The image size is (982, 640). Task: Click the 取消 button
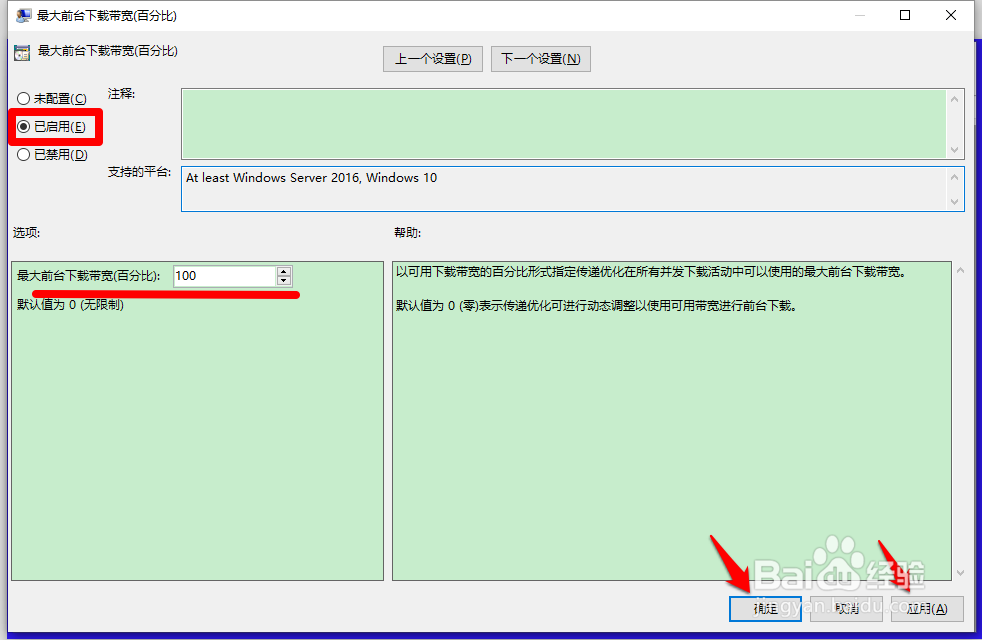point(846,608)
